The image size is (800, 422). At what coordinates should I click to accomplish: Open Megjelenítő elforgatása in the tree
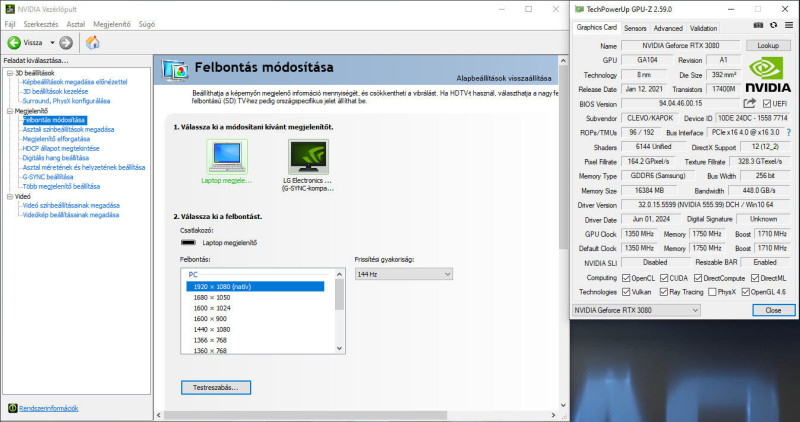coord(56,139)
